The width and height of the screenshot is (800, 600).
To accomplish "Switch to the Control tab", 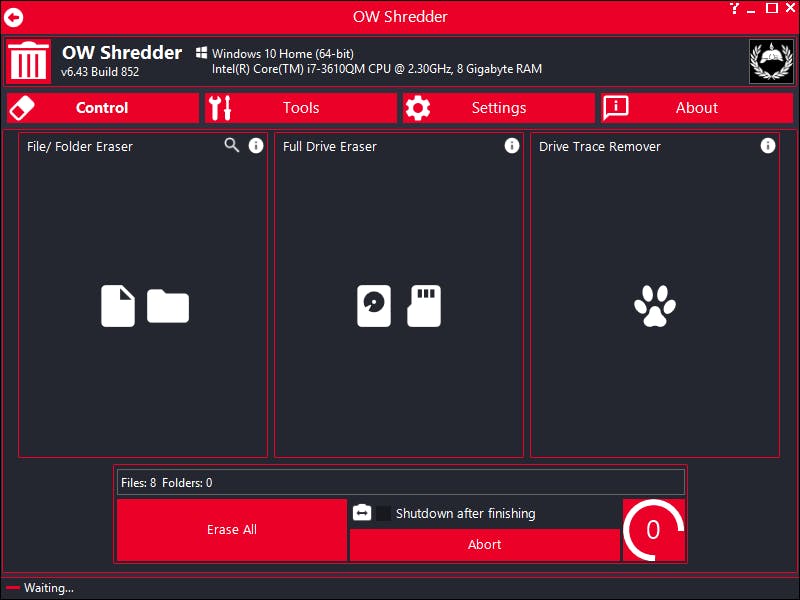I will [x=103, y=108].
